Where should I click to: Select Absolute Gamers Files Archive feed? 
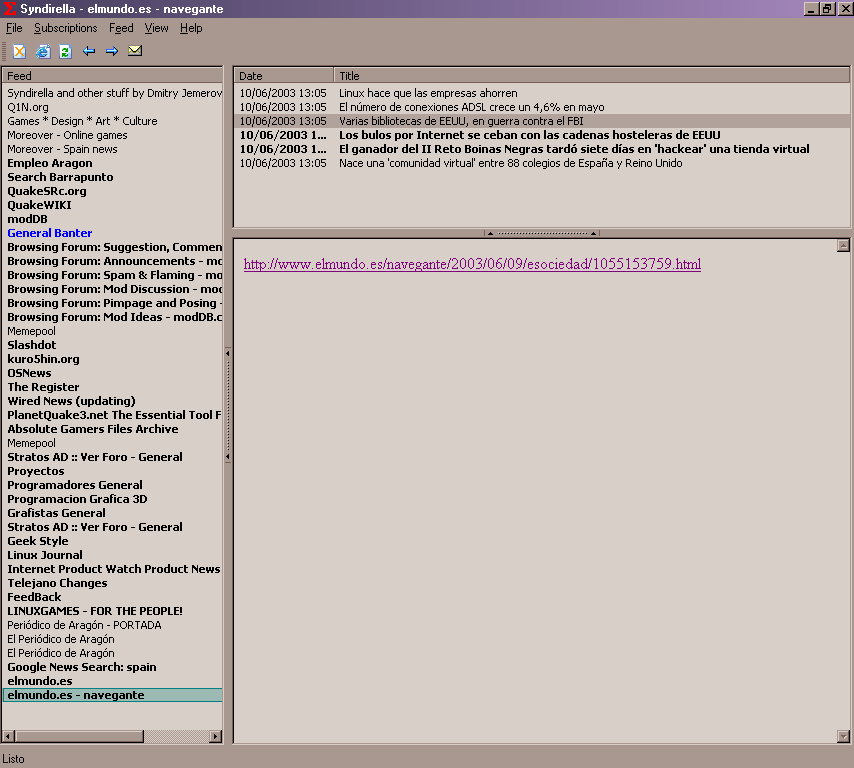point(113,429)
